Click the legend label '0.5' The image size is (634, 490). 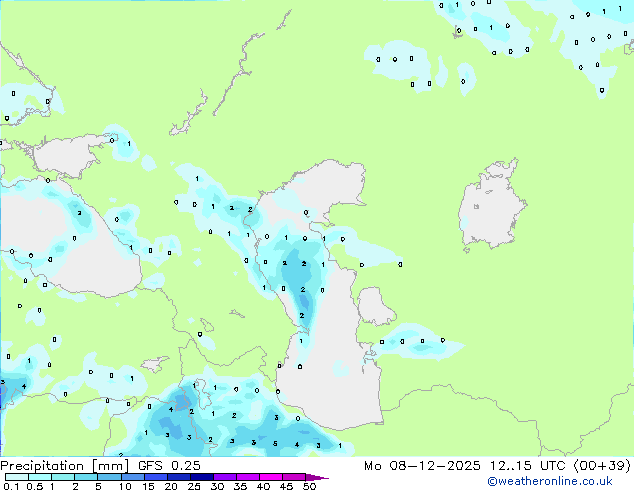34,486
